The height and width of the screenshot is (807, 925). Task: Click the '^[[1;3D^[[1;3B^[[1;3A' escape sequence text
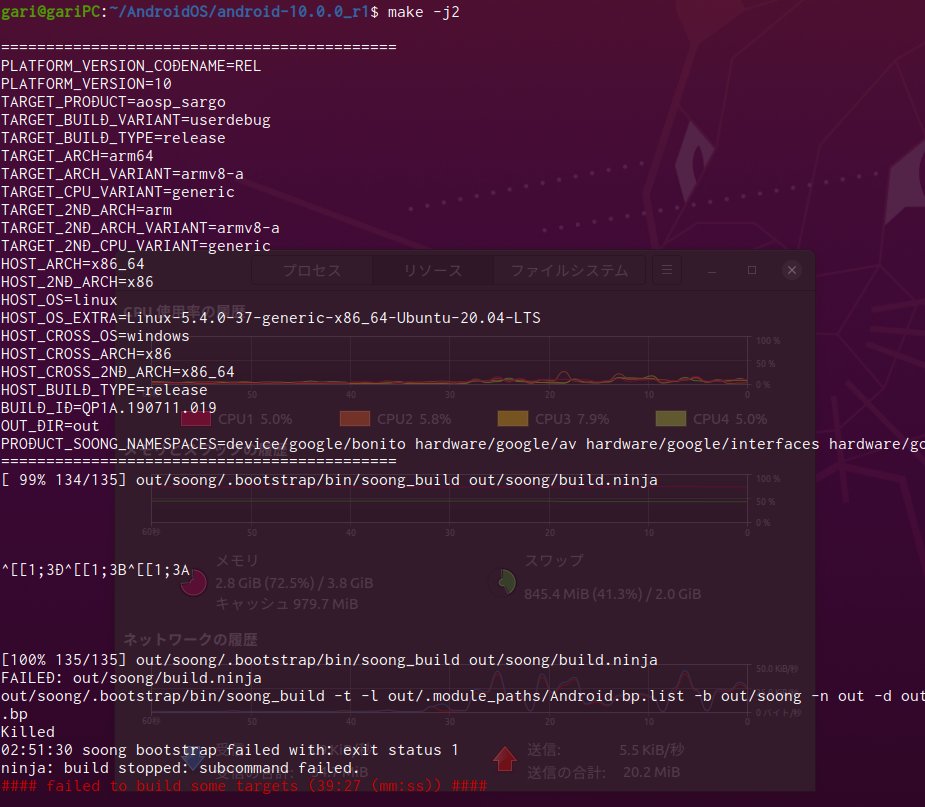(96, 570)
